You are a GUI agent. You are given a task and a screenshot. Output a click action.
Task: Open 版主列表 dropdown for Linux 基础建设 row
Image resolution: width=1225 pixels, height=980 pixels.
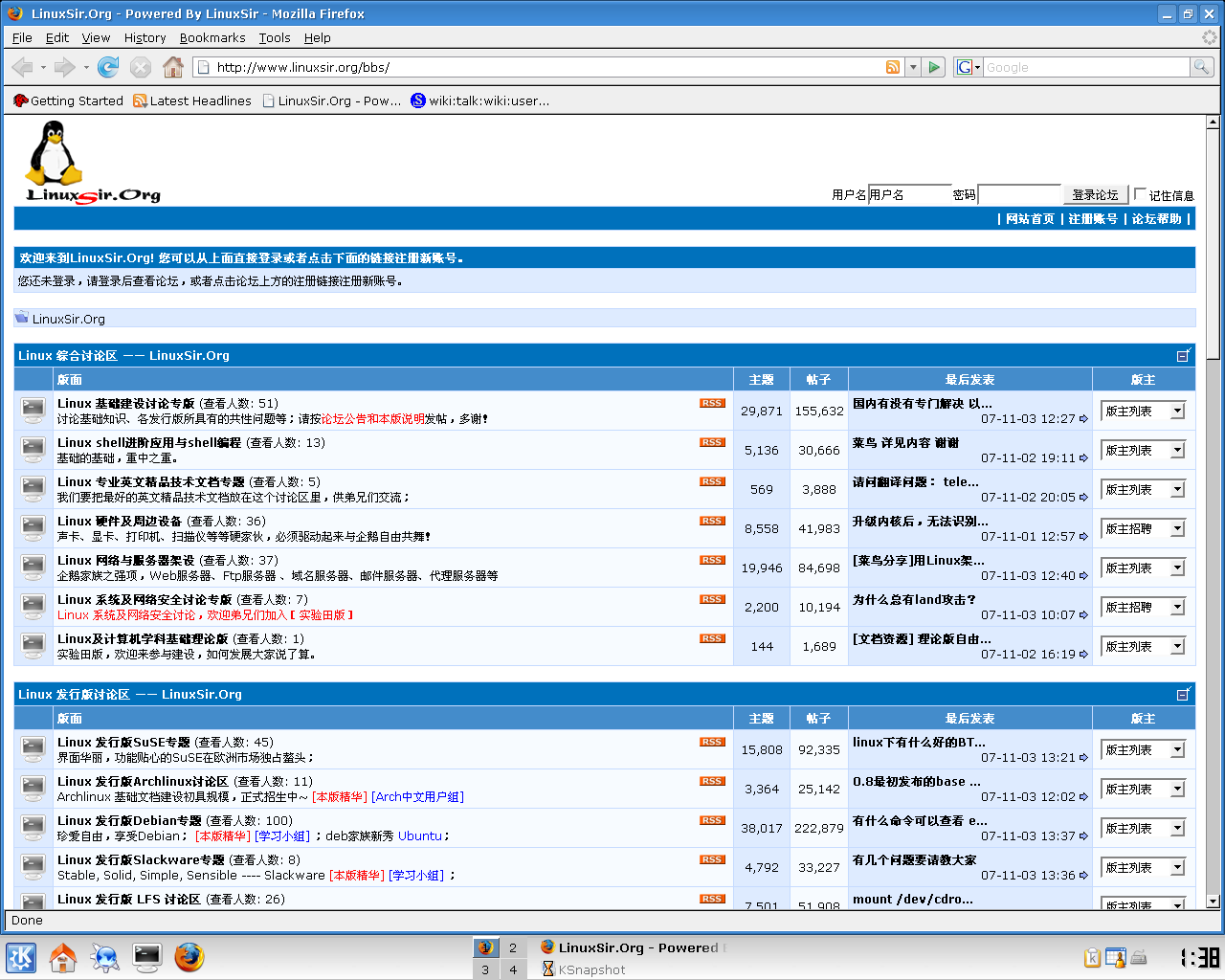[1144, 411]
